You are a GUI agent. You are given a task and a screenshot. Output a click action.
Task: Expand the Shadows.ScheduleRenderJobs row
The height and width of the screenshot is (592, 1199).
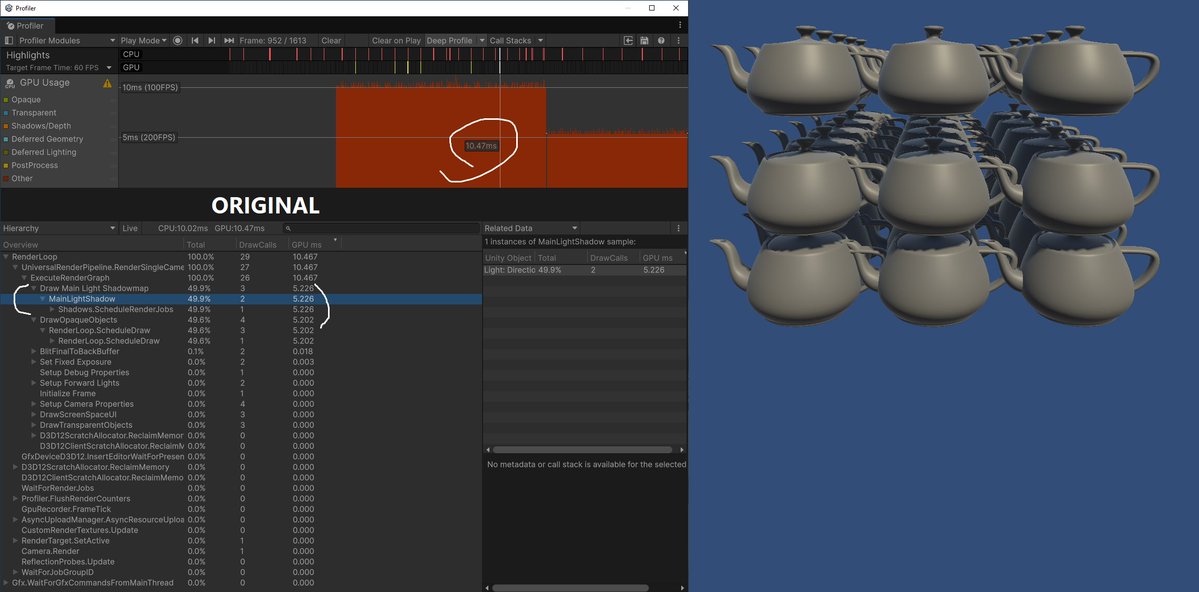pos(53,310)
